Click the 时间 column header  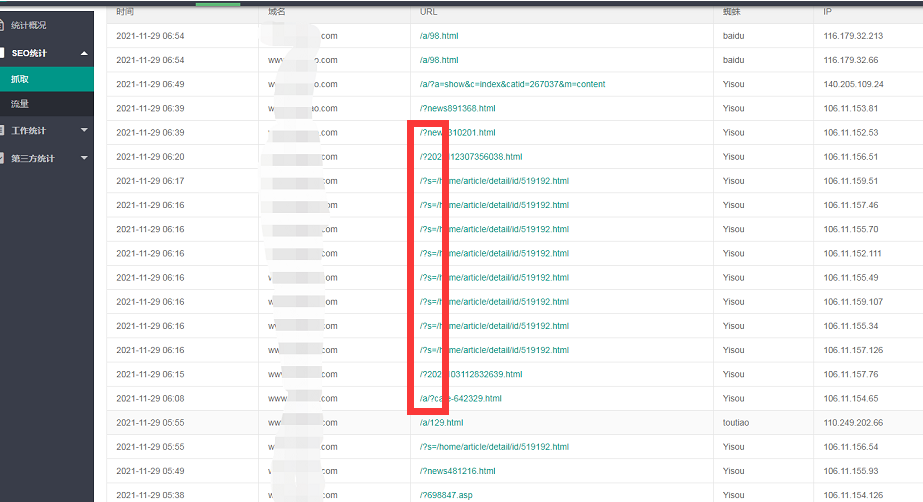pyautogui.click(x=125, y=11)
